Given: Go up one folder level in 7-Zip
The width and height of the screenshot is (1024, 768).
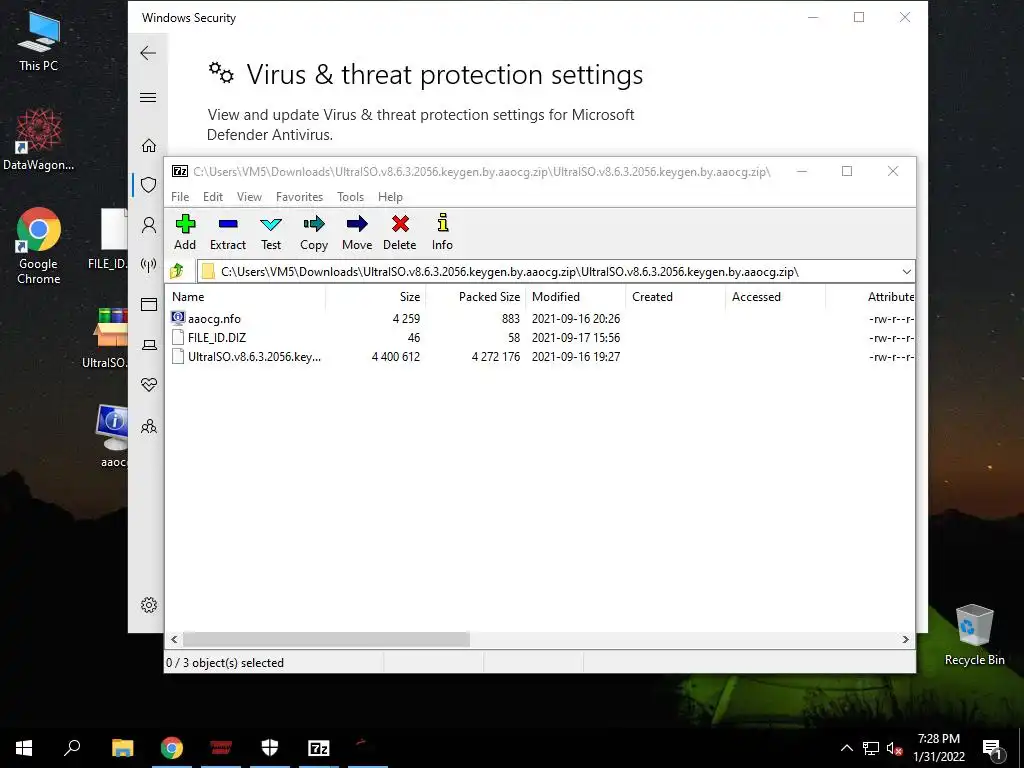Looking at the screenshot, I should pos(177,271).
